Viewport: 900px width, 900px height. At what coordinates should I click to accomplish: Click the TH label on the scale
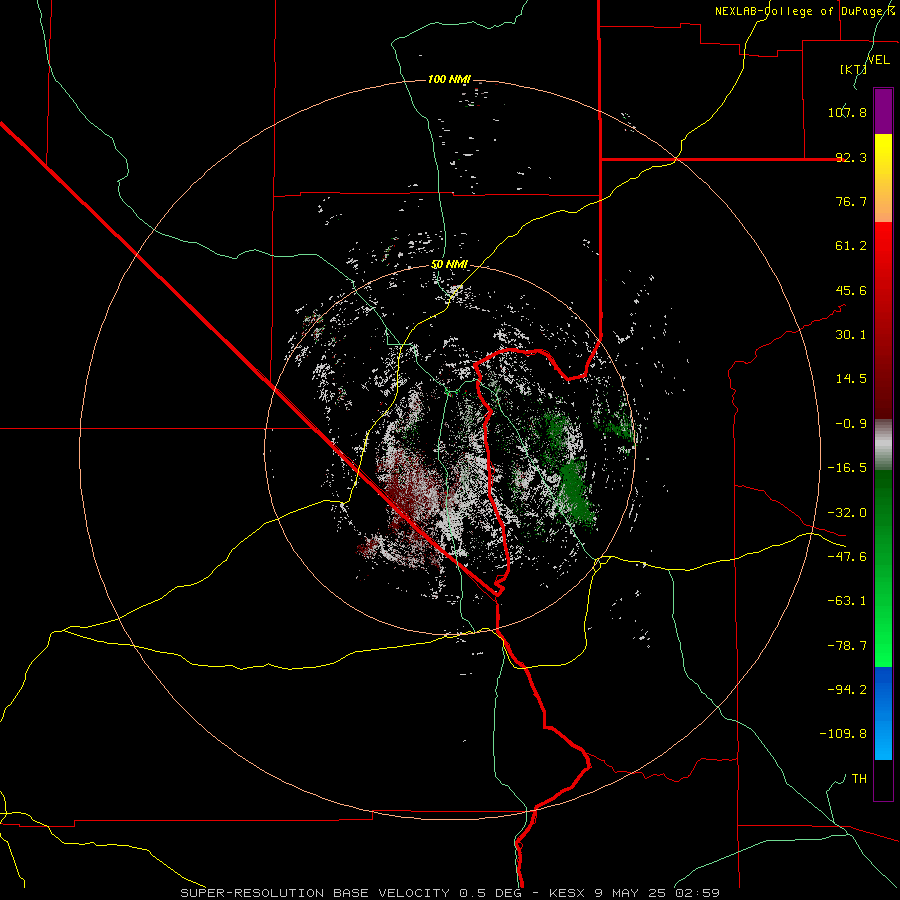tap(859, 778)
